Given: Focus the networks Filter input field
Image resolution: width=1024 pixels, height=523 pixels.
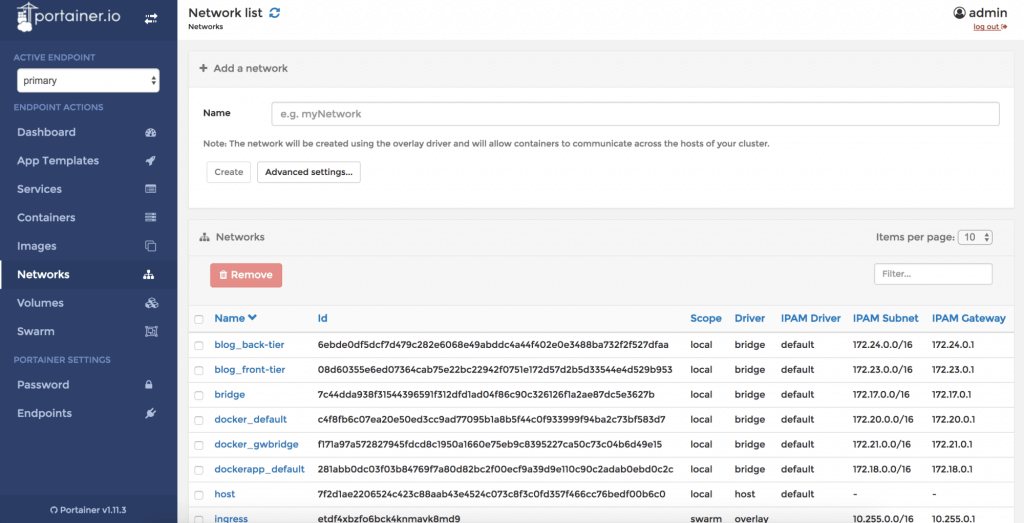Looking at the screenshot, I should [x=933, y=274].
